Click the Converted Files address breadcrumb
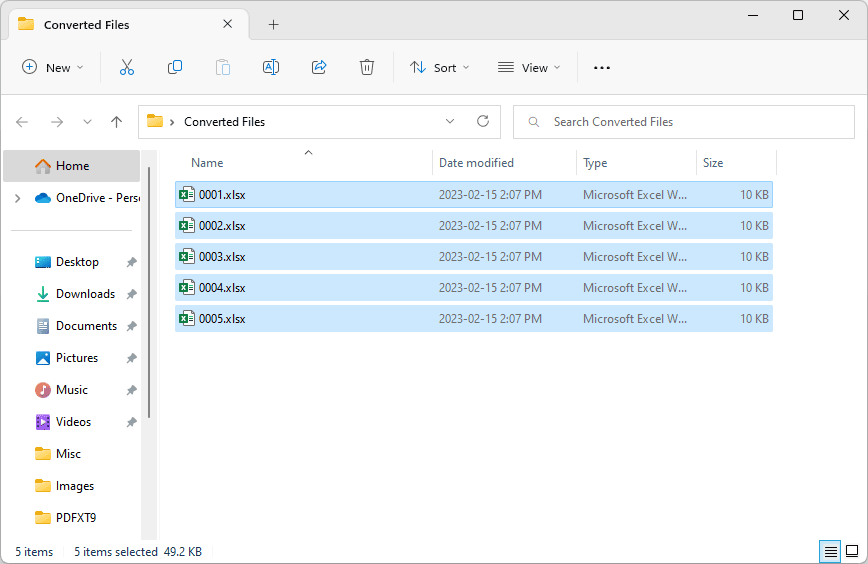Viewport: 868px width, 564px height. tap(224, 122)
